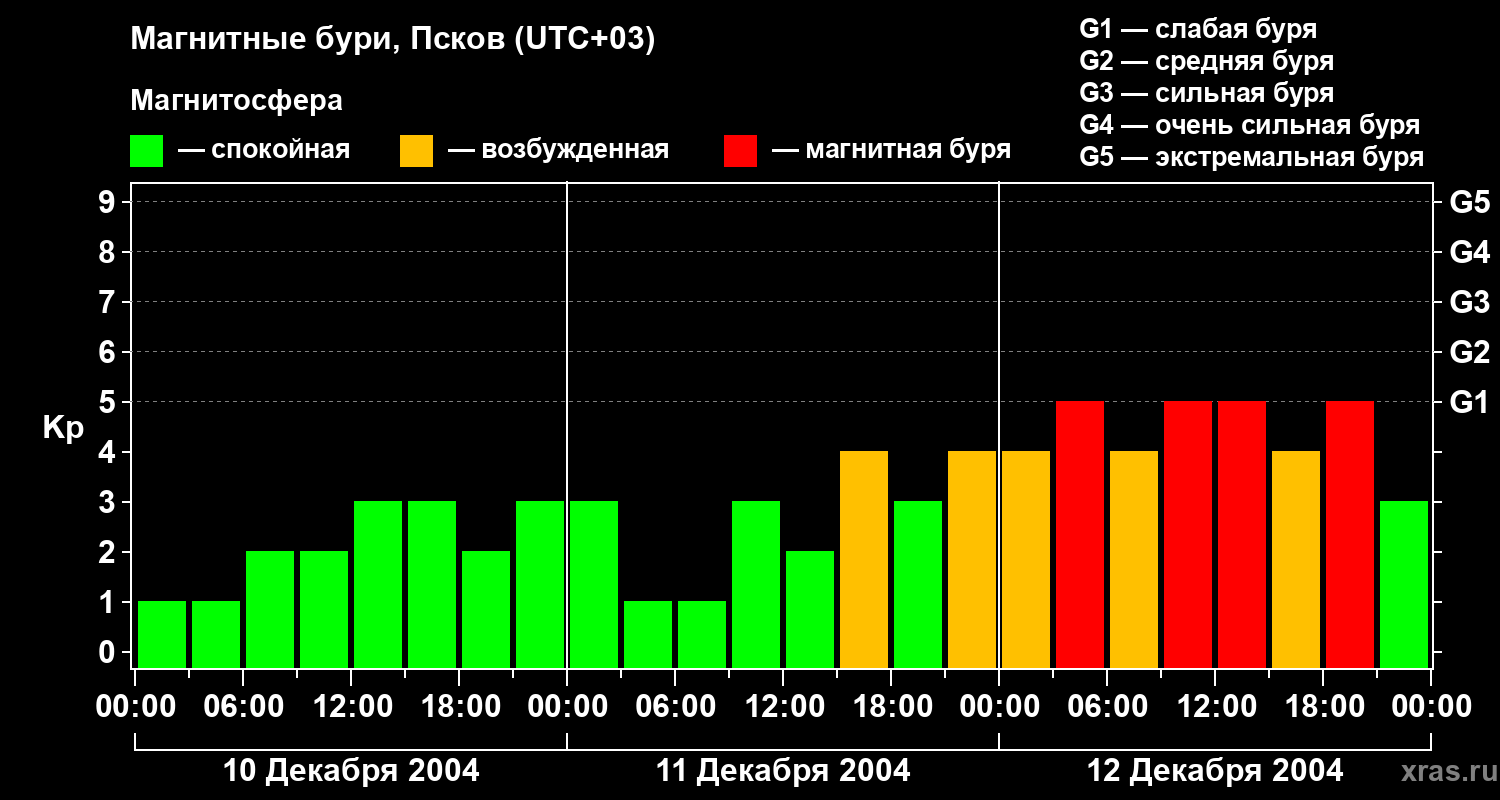Click the 12 December 09:00–12:00 red bar
1500x800 pixels.
(1188, 534)
